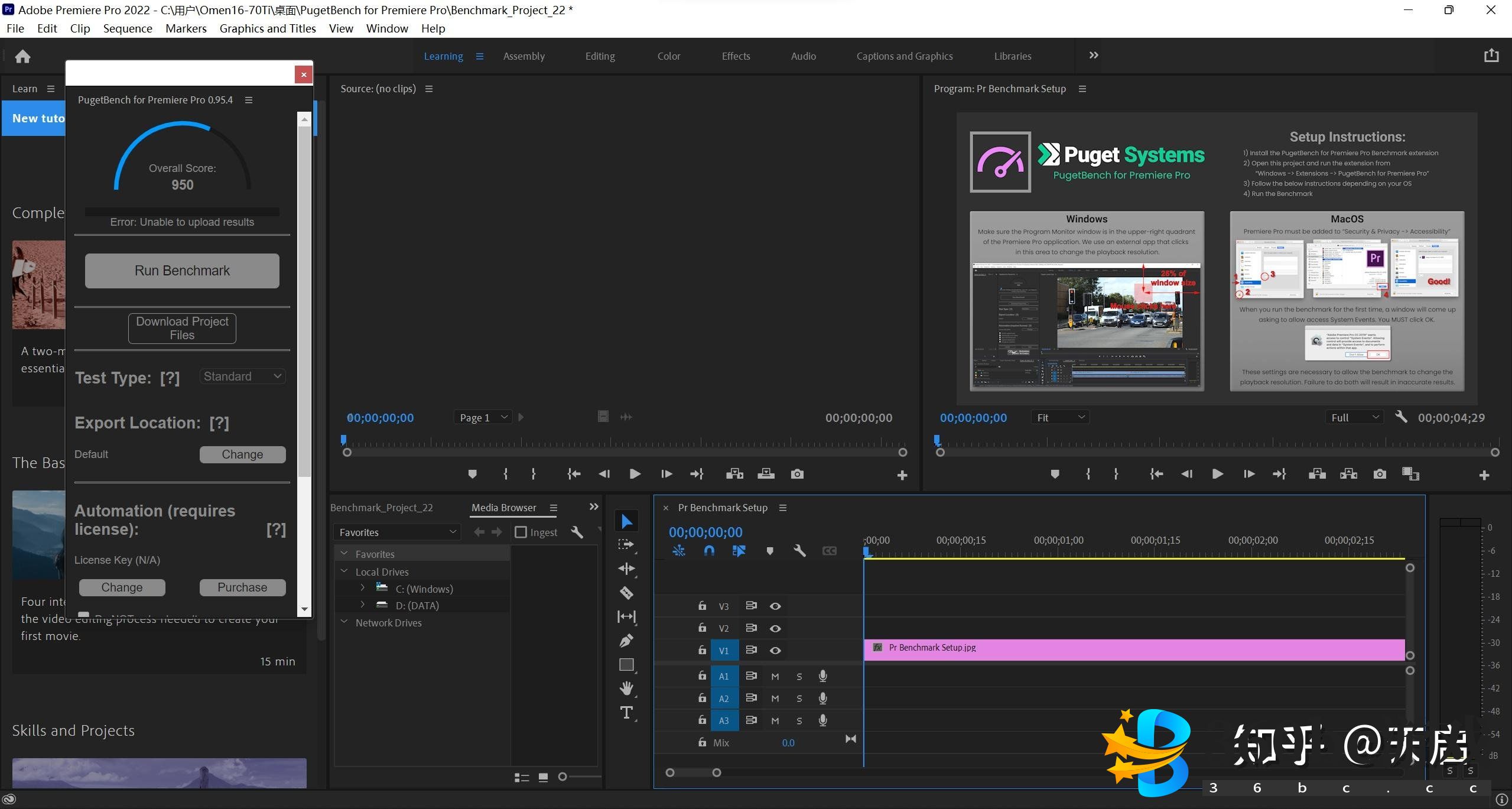Viewport: 1512px width, 809px height.
Task: Switch to the Editing workspace tab
Action: 600,56
